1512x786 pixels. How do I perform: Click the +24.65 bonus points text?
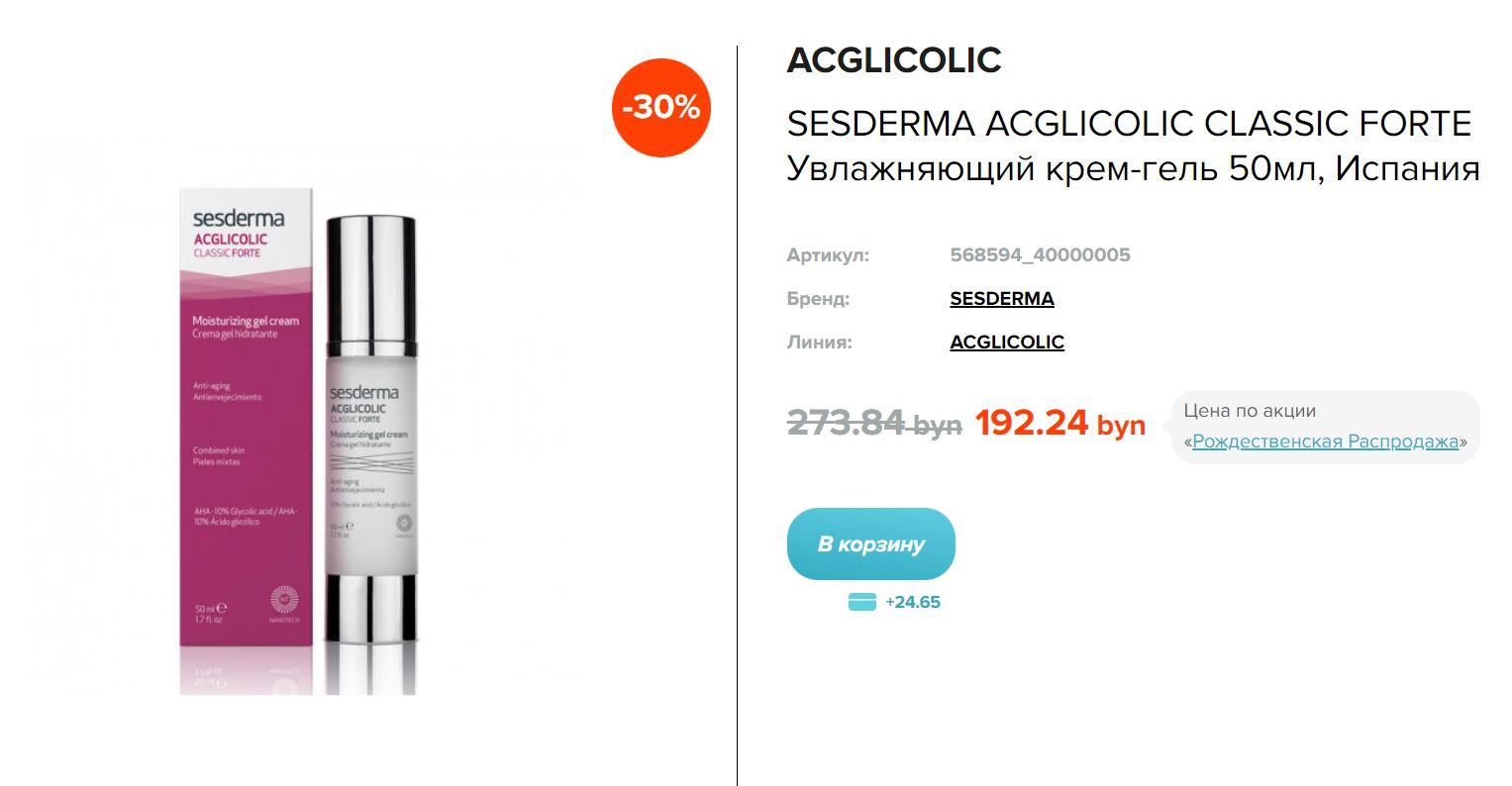pyautogui.click(x=913, y=602)
